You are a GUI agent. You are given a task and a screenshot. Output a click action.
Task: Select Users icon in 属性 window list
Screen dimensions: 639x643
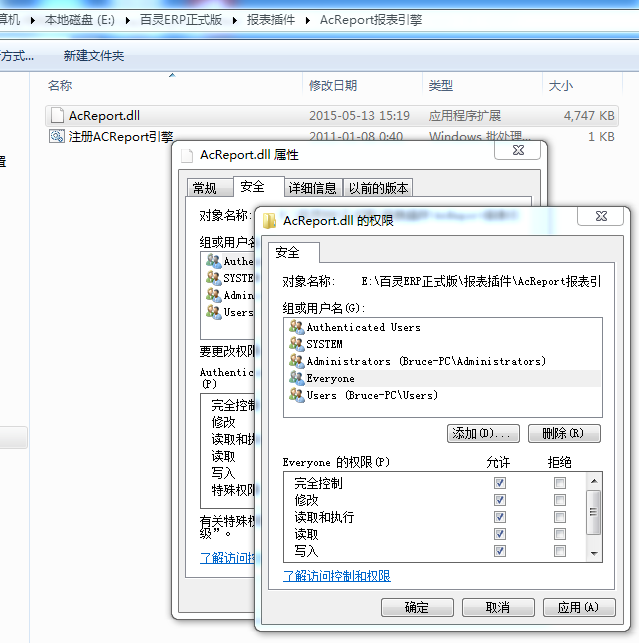click(213, 312)
